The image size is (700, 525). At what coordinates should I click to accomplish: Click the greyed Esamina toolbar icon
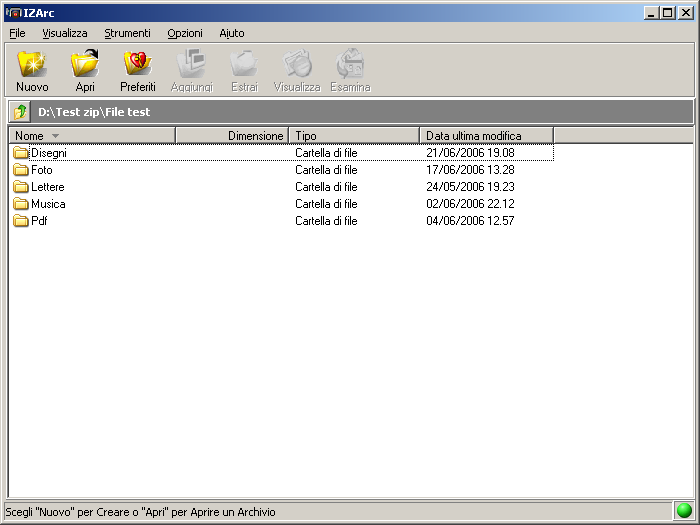[x=350, y=63]
